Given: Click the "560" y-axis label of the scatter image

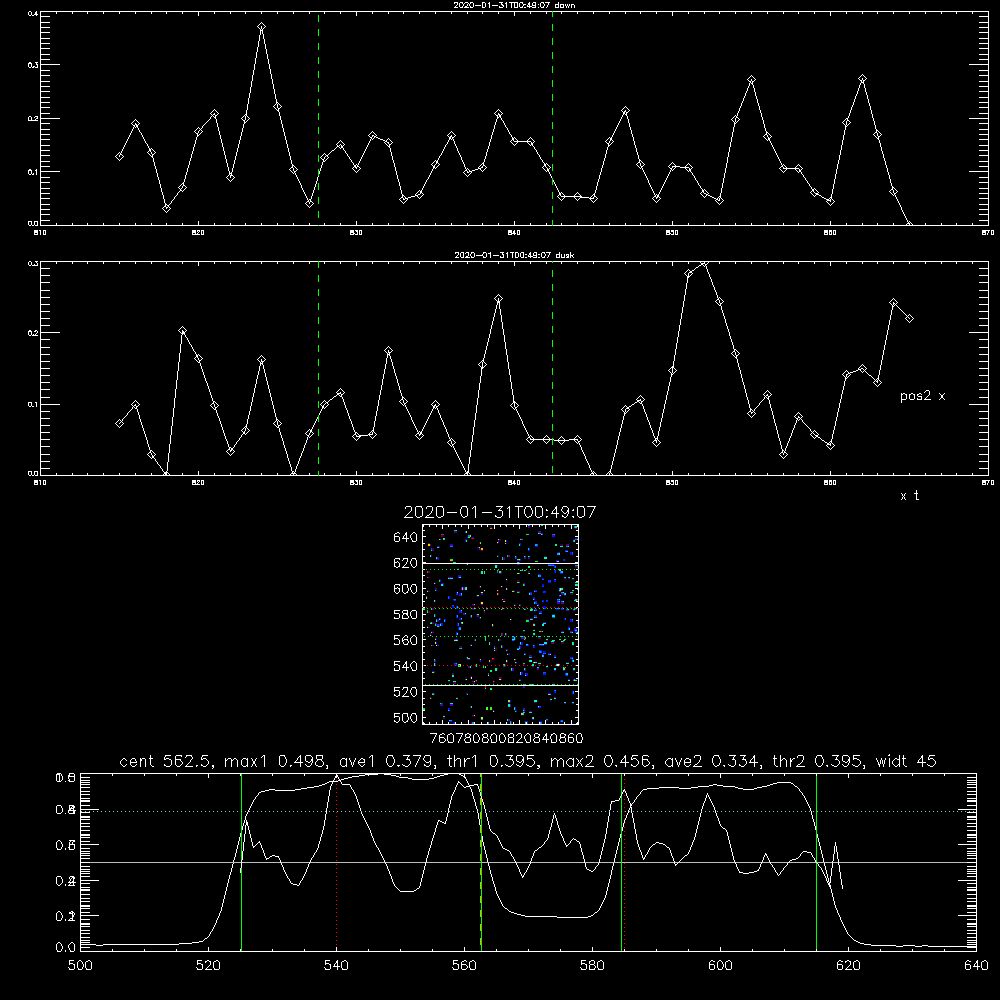Looking at the screenshot, I should pyautogui.click(x=406, y=640).
